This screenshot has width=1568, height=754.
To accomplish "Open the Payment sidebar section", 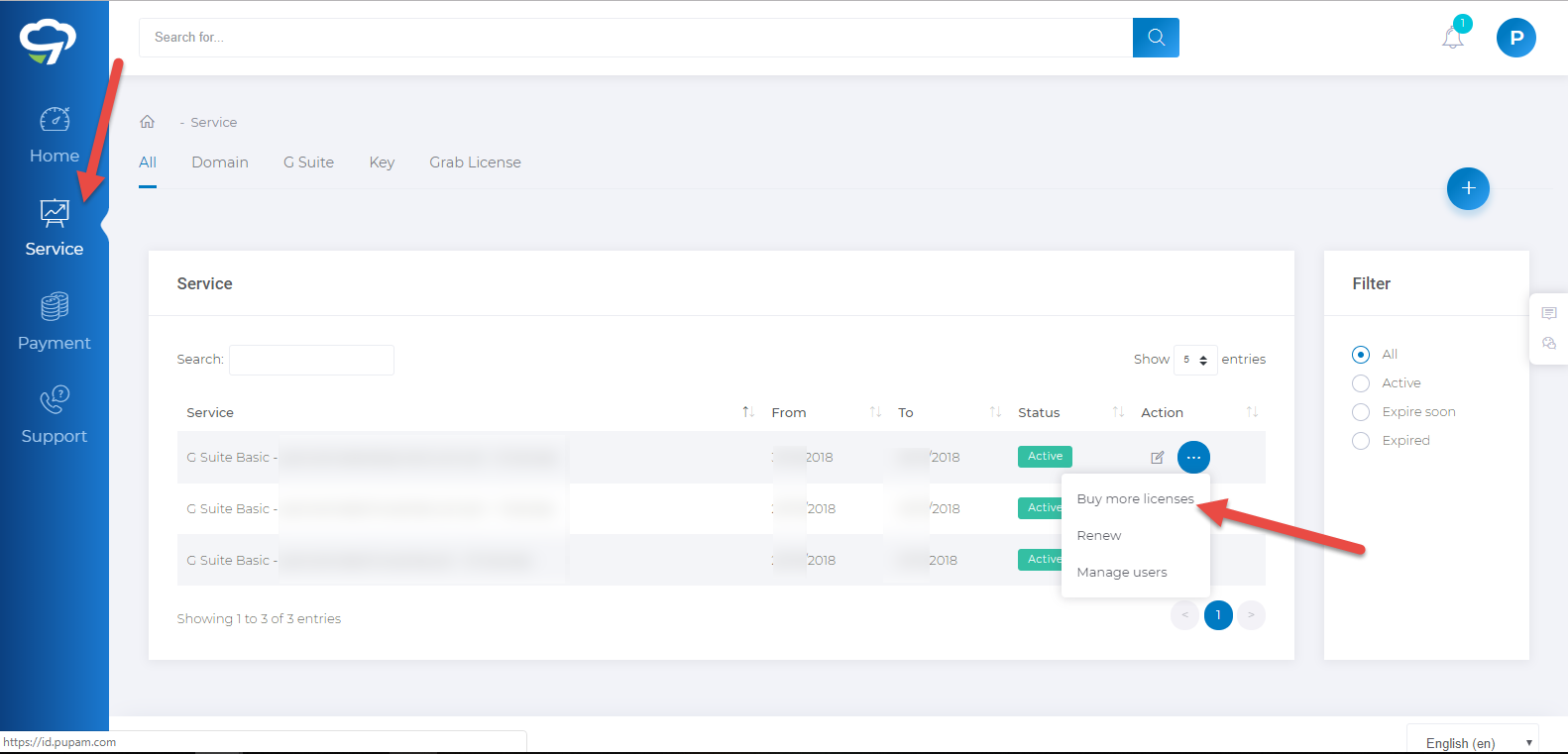I will (55, 323).
